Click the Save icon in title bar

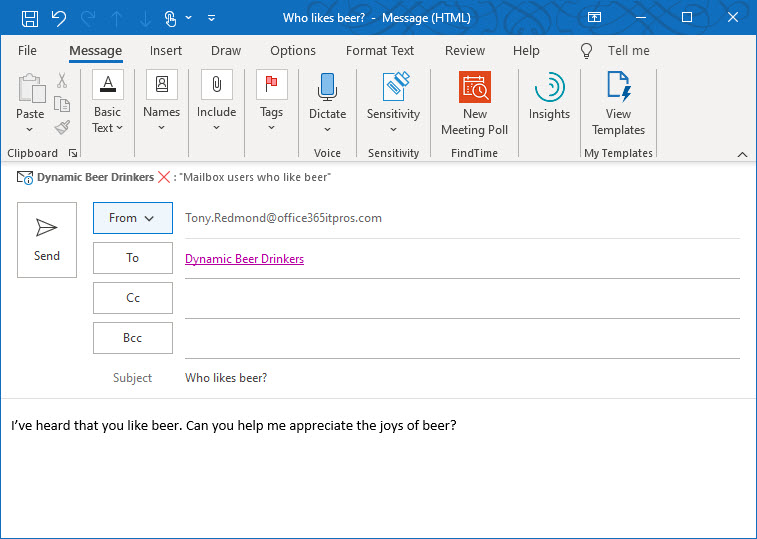(x=29, y=18)
